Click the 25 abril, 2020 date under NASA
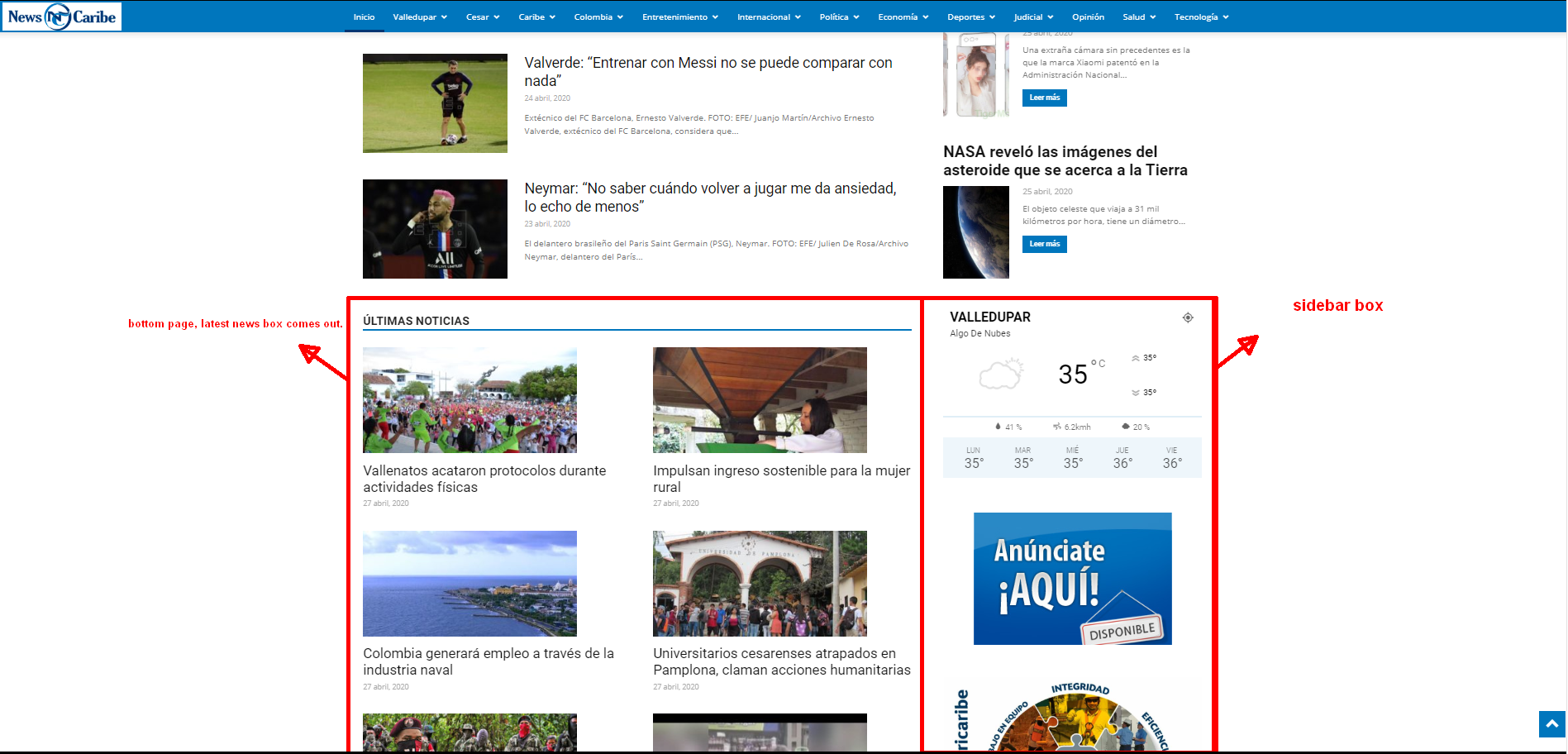The width and height of the screenshot is (1568, 754). pyautogui.click(x=1047, y=192)
